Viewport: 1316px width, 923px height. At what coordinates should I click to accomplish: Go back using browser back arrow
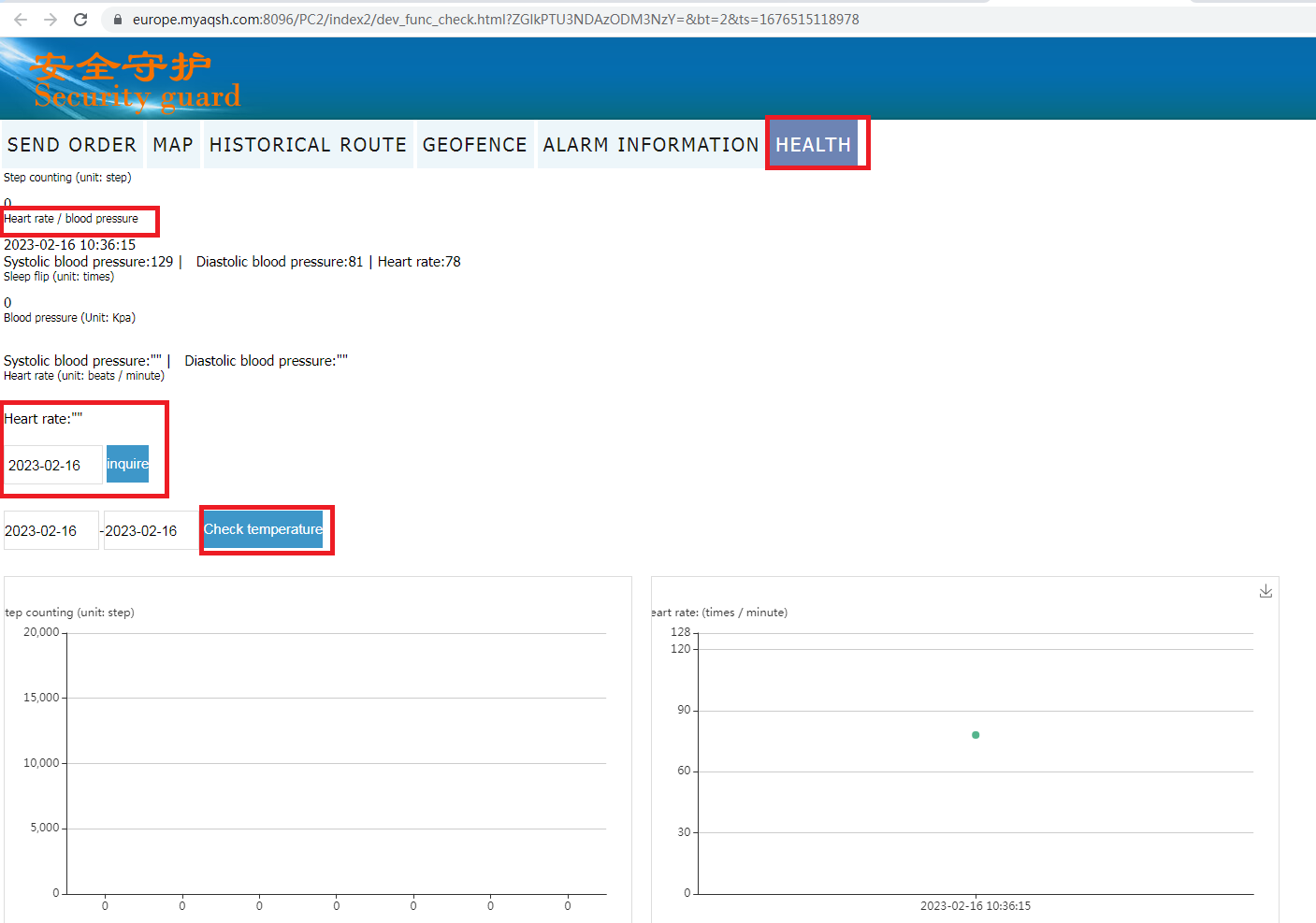click(21, 19)
